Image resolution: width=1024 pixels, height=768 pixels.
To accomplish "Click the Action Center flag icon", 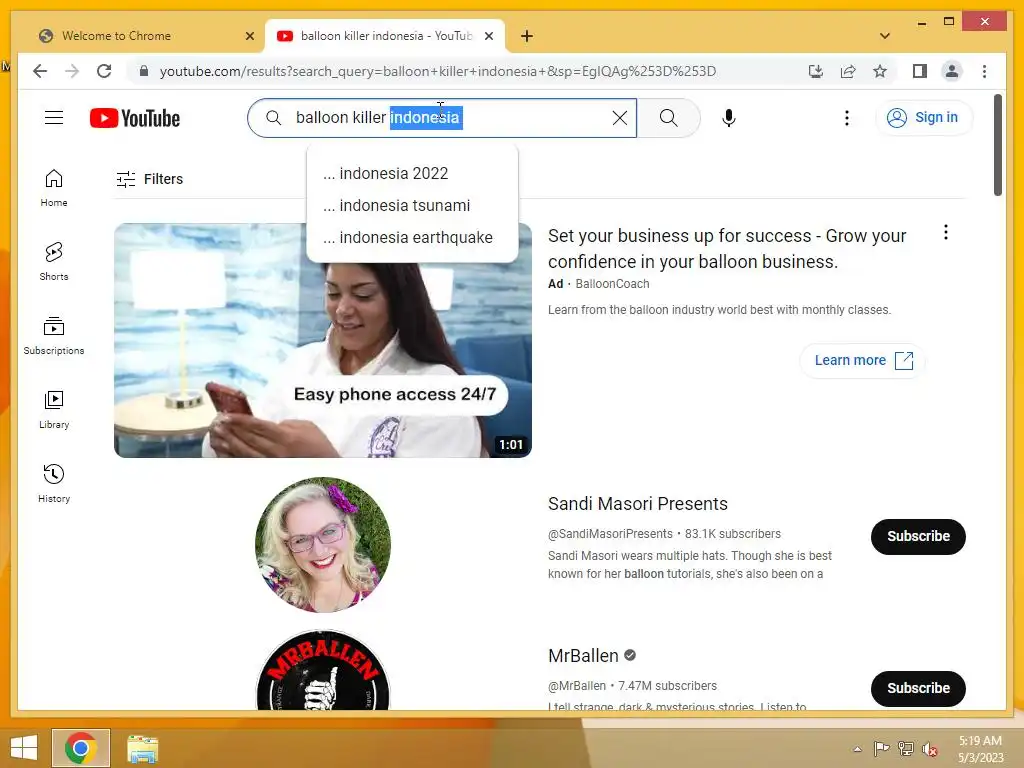I will [881, 749].
